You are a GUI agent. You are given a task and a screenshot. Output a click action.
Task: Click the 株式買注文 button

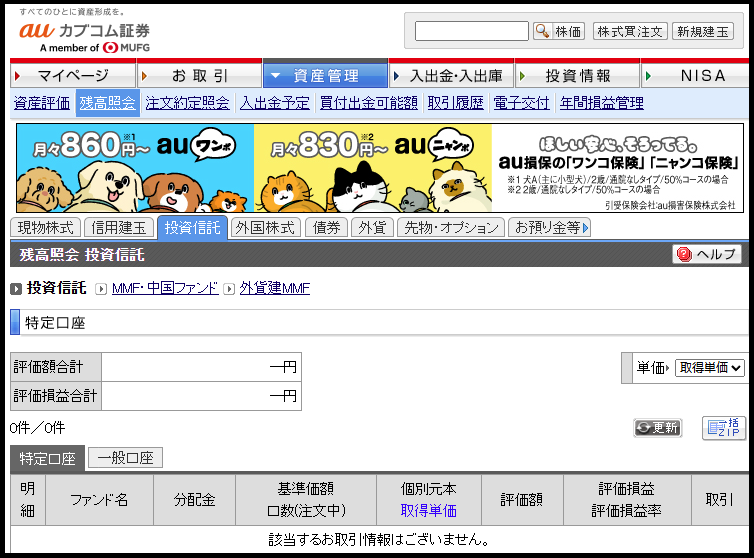pos(630,31)
